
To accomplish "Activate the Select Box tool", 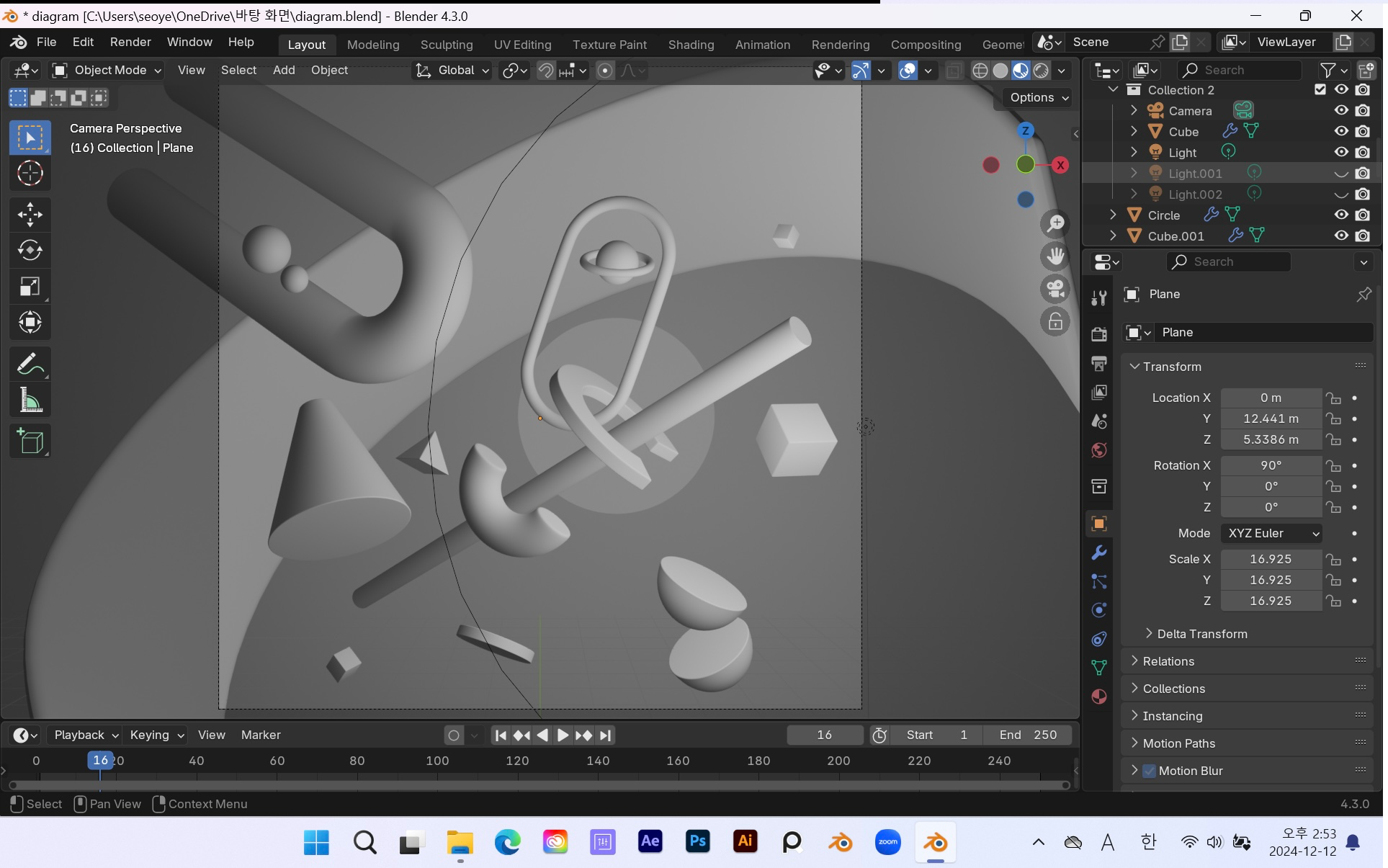I will coord(30,138).
